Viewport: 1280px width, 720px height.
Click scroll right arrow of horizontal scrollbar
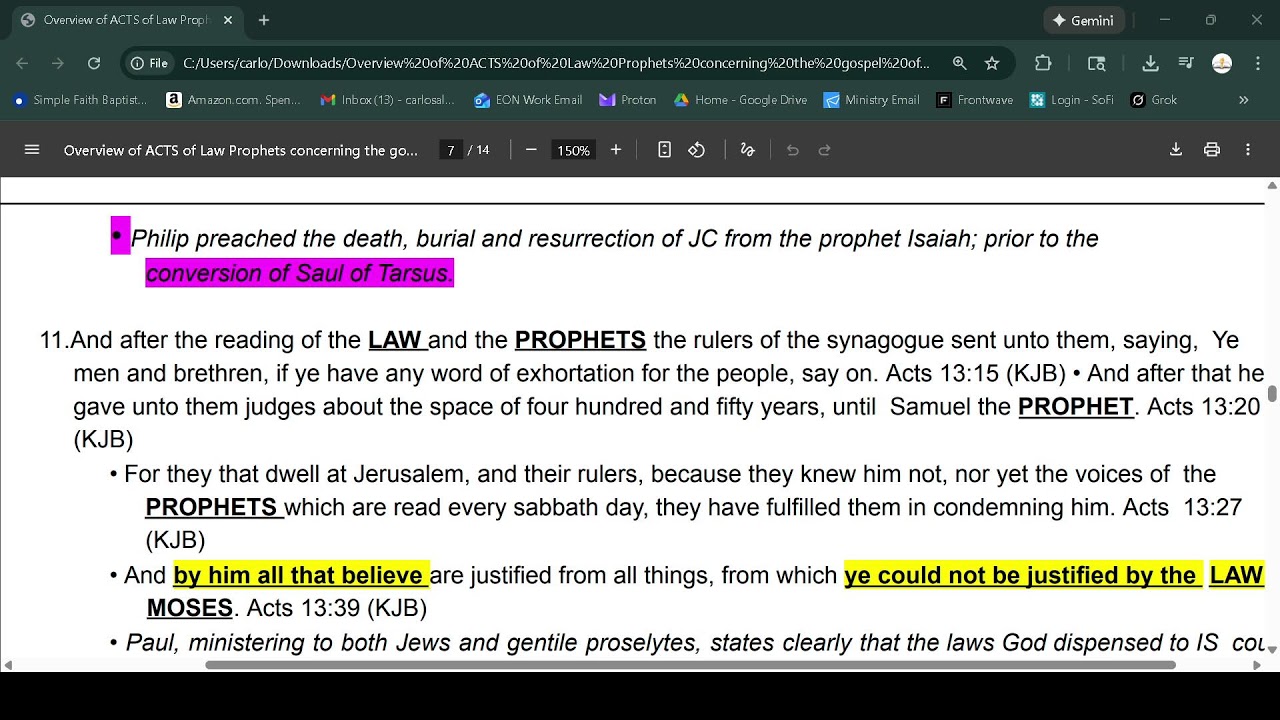[1257, 665]
